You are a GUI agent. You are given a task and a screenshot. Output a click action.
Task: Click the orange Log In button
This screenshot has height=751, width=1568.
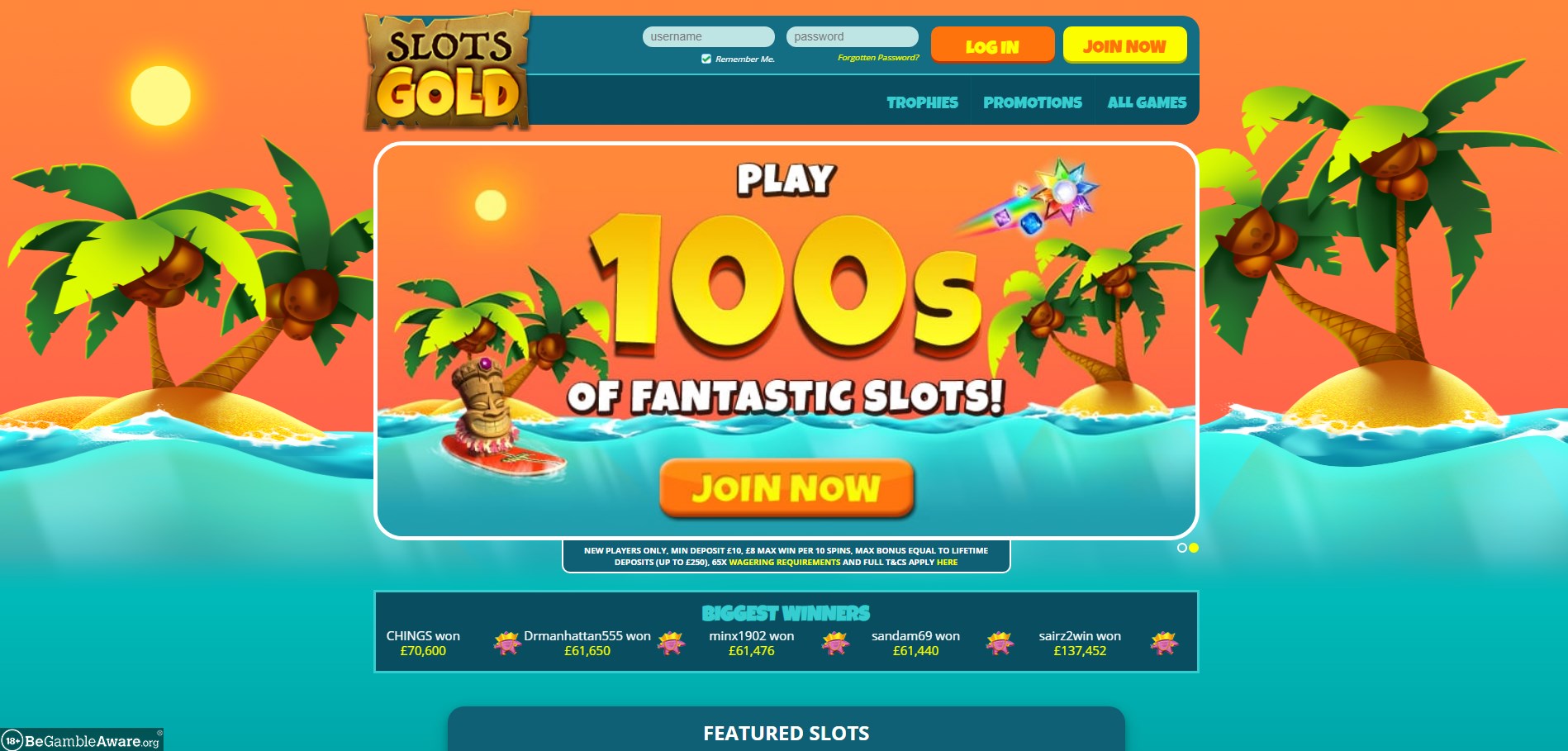coord(993,45)
